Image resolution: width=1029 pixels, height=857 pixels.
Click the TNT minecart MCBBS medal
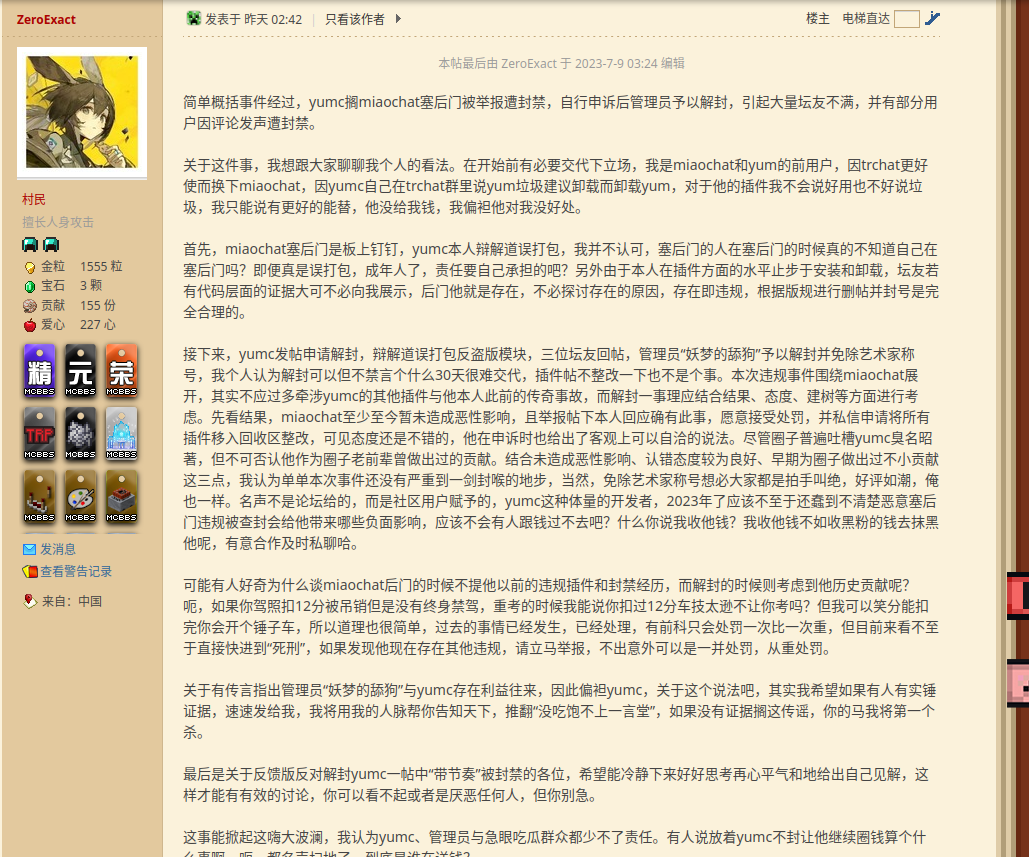[x=121, y=496]
